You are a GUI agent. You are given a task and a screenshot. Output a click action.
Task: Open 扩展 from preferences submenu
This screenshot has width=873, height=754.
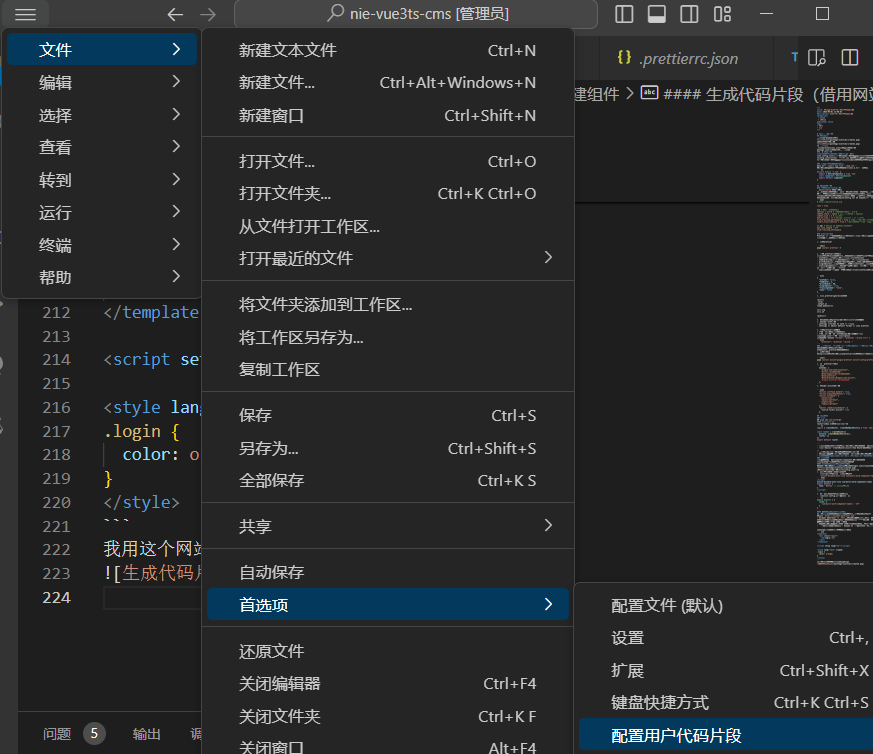point(726,670)
